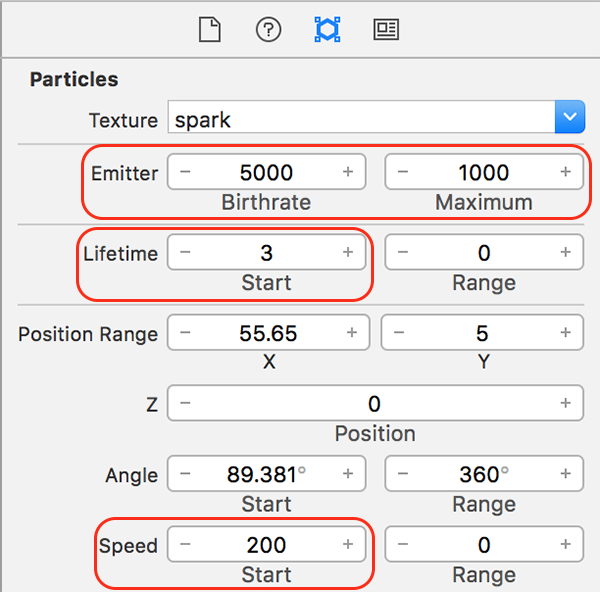The image size is (600, 592).
Task: Click the Texture field showing spark
Action: 362,117
